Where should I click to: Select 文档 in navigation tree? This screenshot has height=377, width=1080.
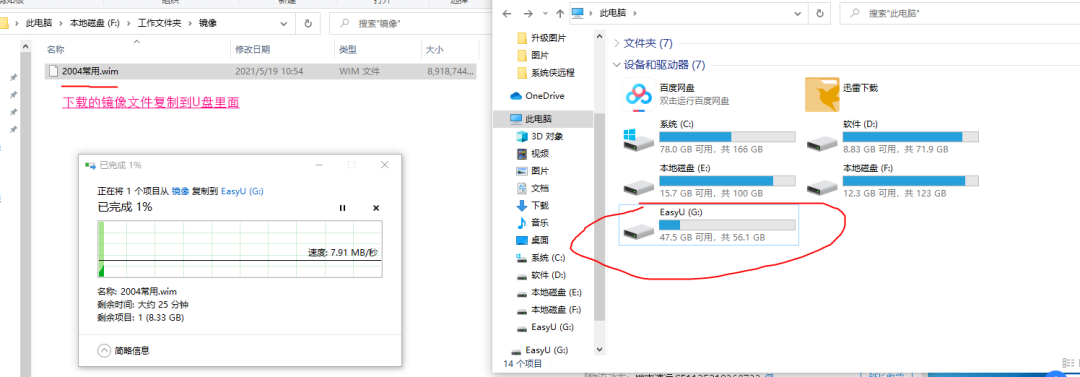point(532,188)
